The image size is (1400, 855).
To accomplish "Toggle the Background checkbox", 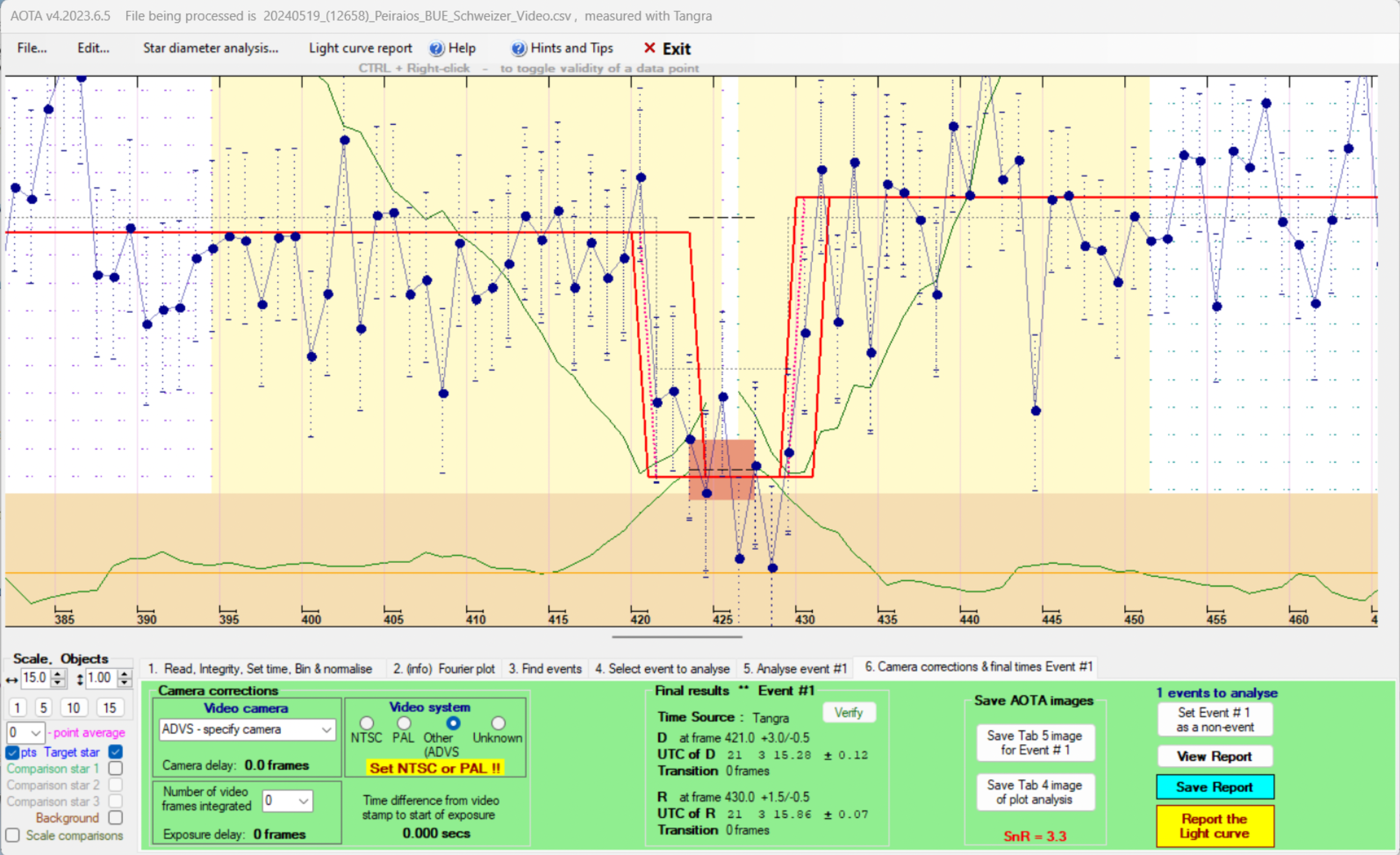I will coord(116,817).
